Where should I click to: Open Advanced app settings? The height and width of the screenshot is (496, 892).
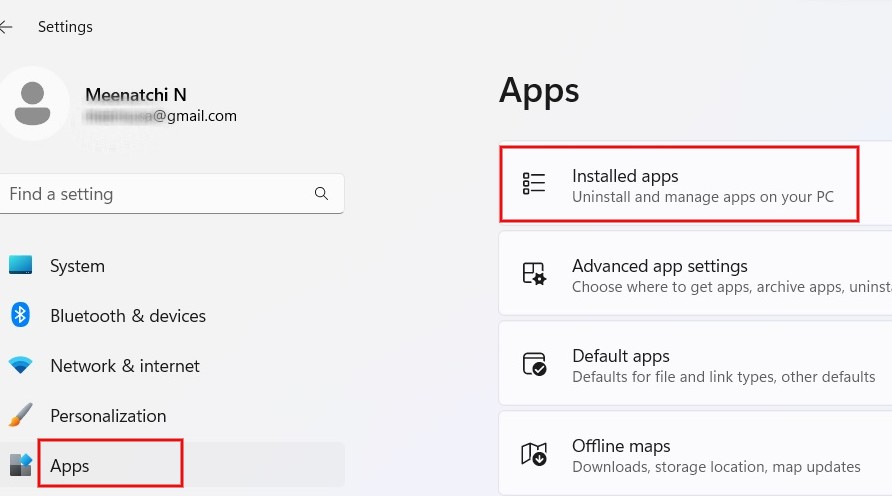(695, 273)
